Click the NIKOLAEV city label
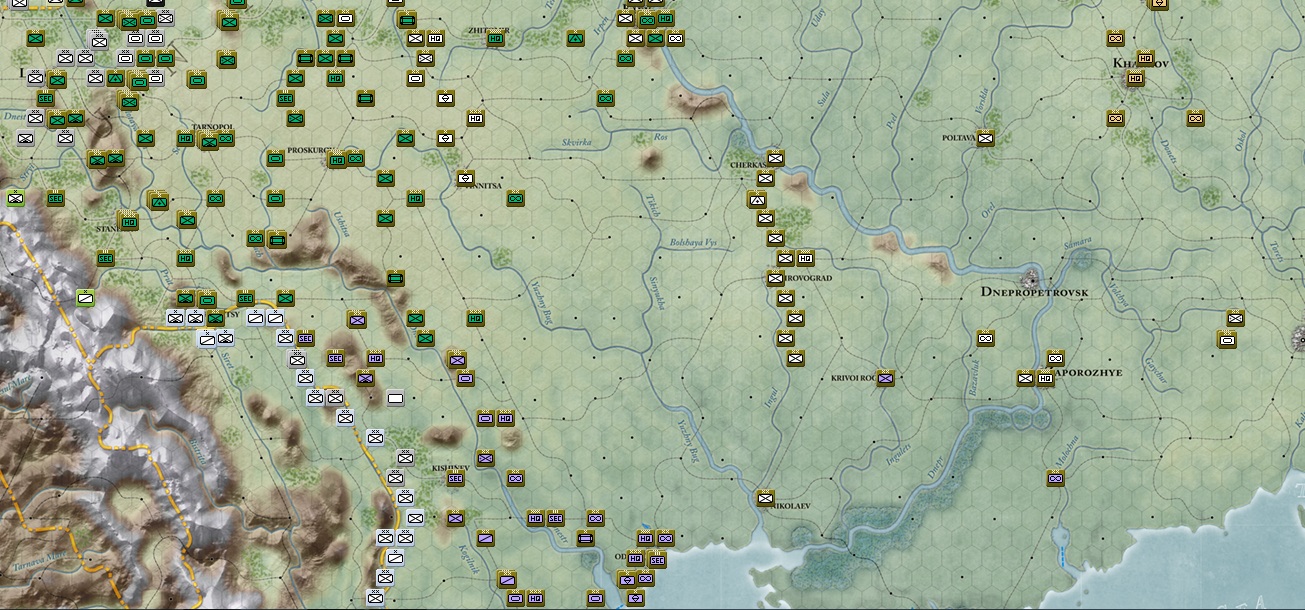 790,507
